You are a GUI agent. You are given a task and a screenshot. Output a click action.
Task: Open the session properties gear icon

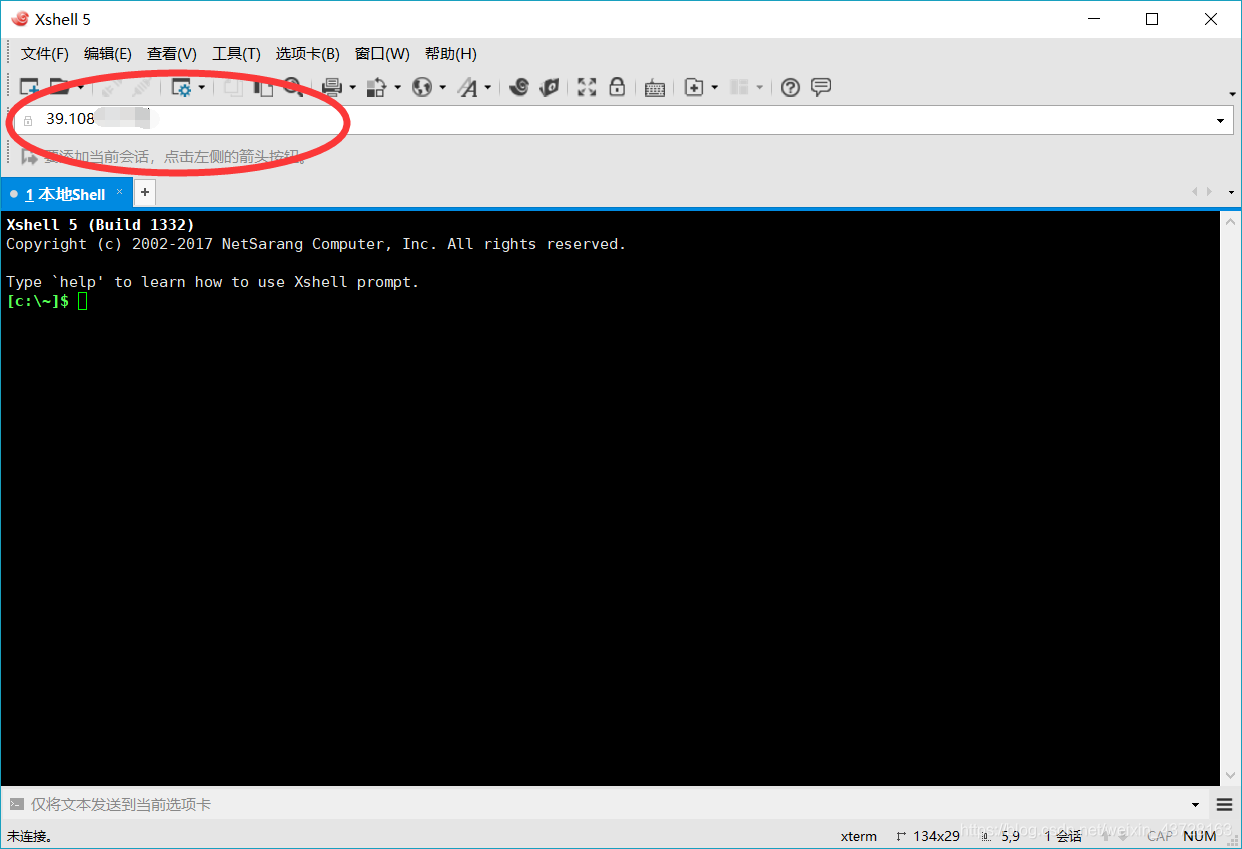(x=182, y=88)
